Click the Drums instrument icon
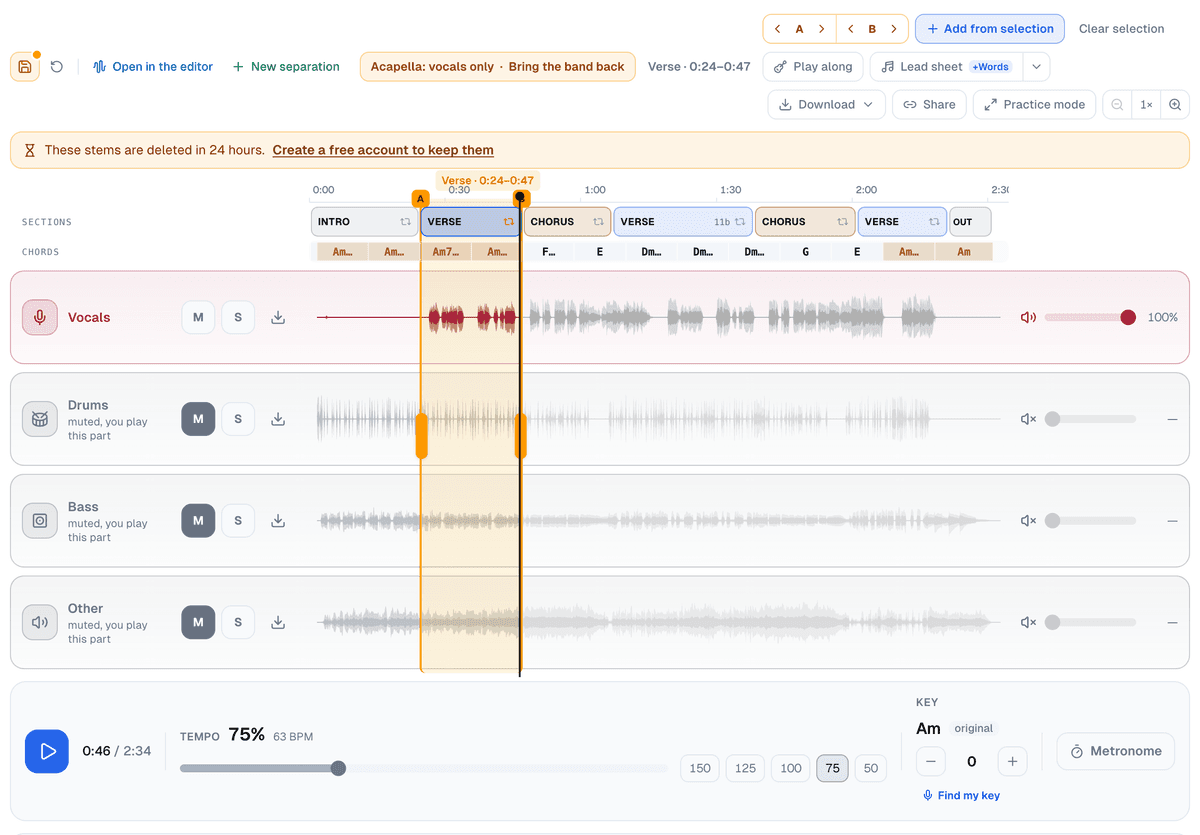Image resolution: width=1200 pixels, height=835 pixels. click(x=40, y=419)
